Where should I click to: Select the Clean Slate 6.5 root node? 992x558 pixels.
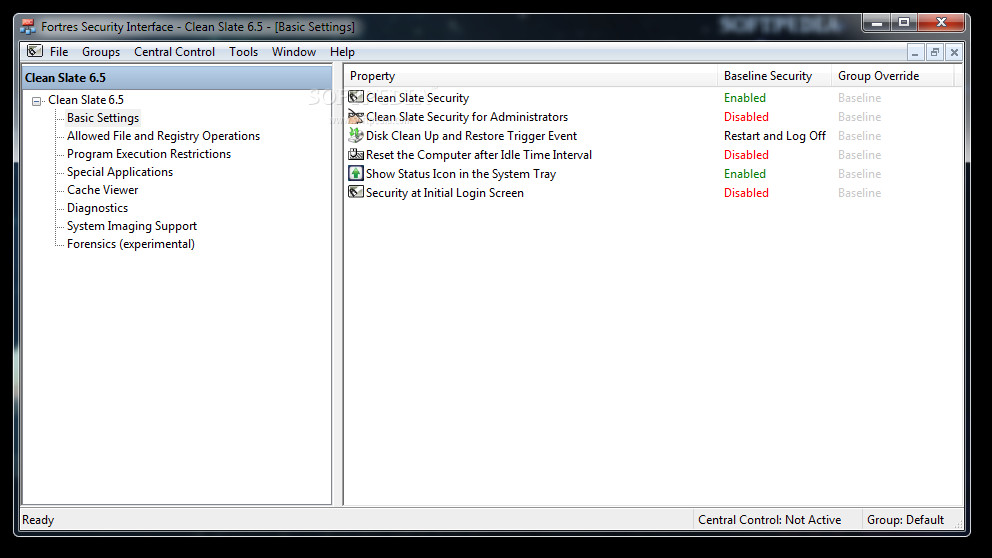[86, 100]
